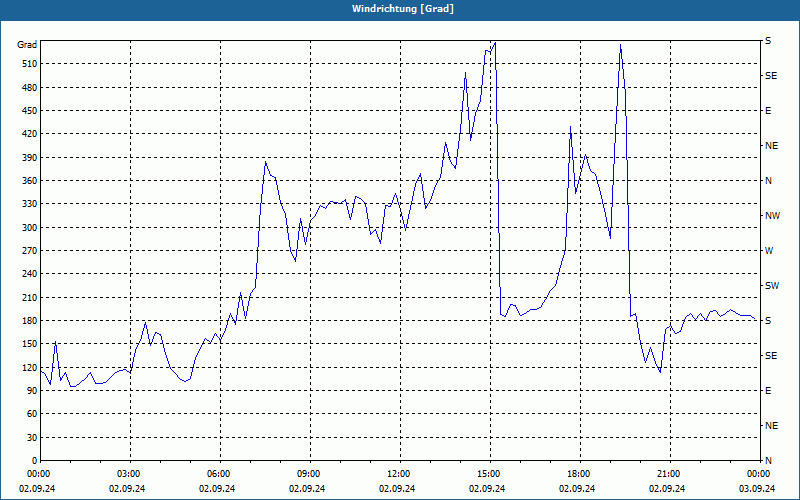Click the 360 left-axis tick label
Screen dimensions: 800x500
[x=30, y=181]
